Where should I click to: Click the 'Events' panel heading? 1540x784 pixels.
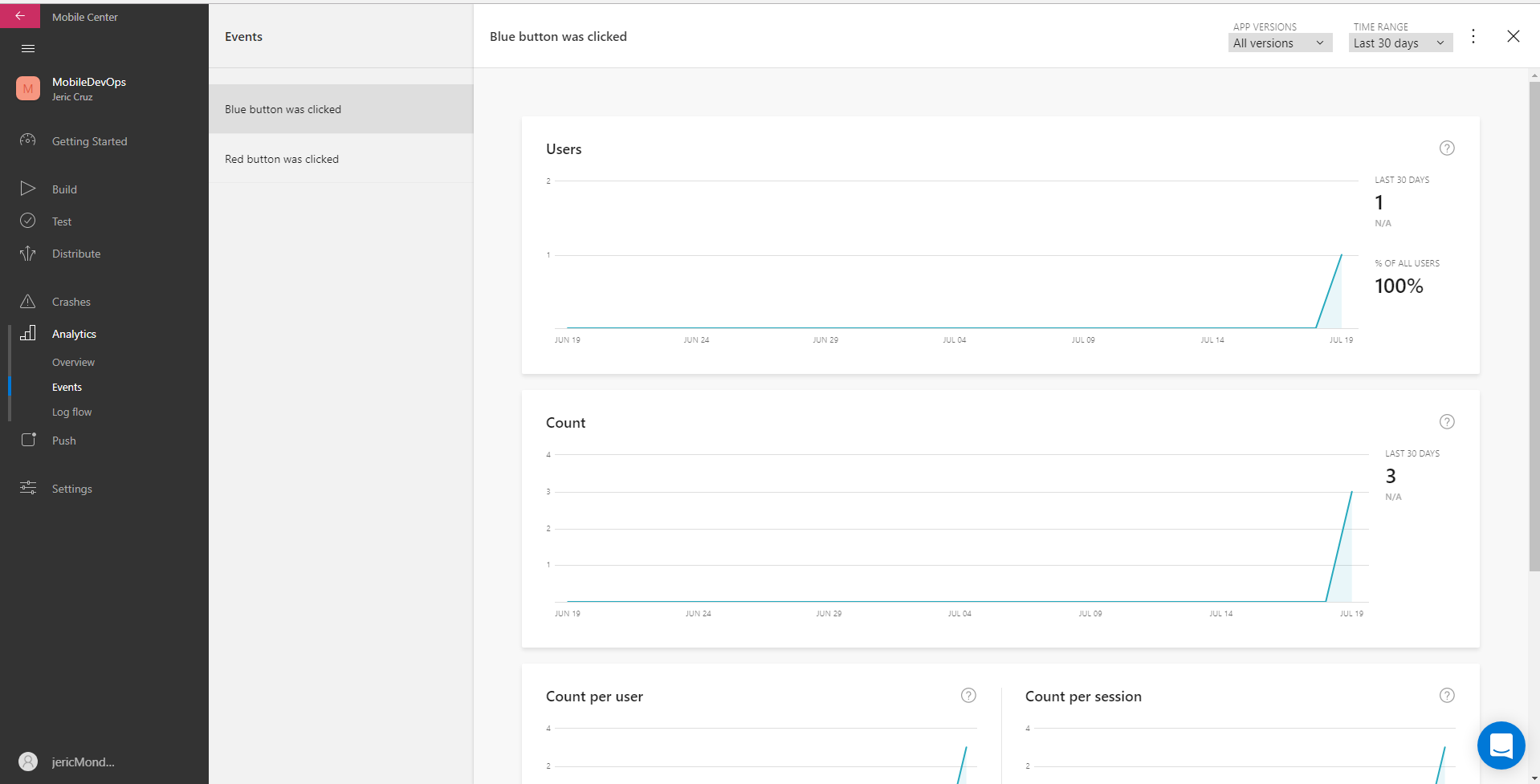click(243, 37)
